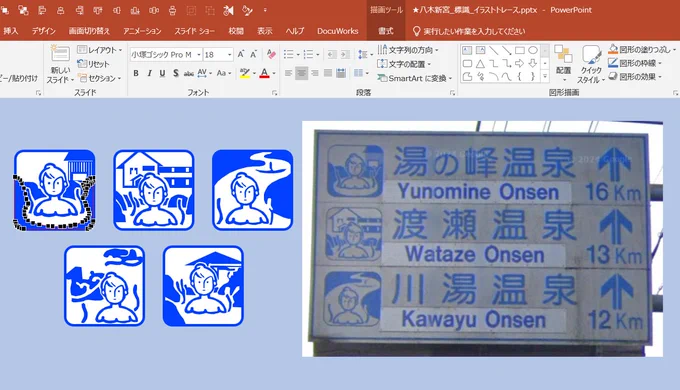Viewport: 680px width, 390px height.
Task: Select the road sign photo
Action: pos(482,239)
